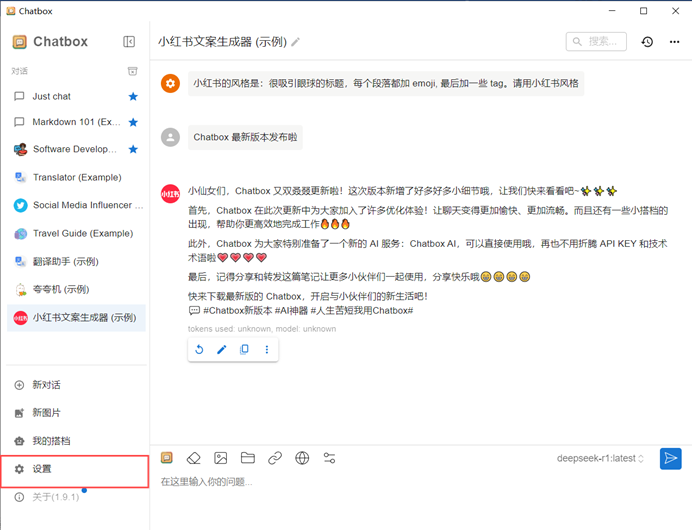Attach a file via folder icon

coord(248,458)
